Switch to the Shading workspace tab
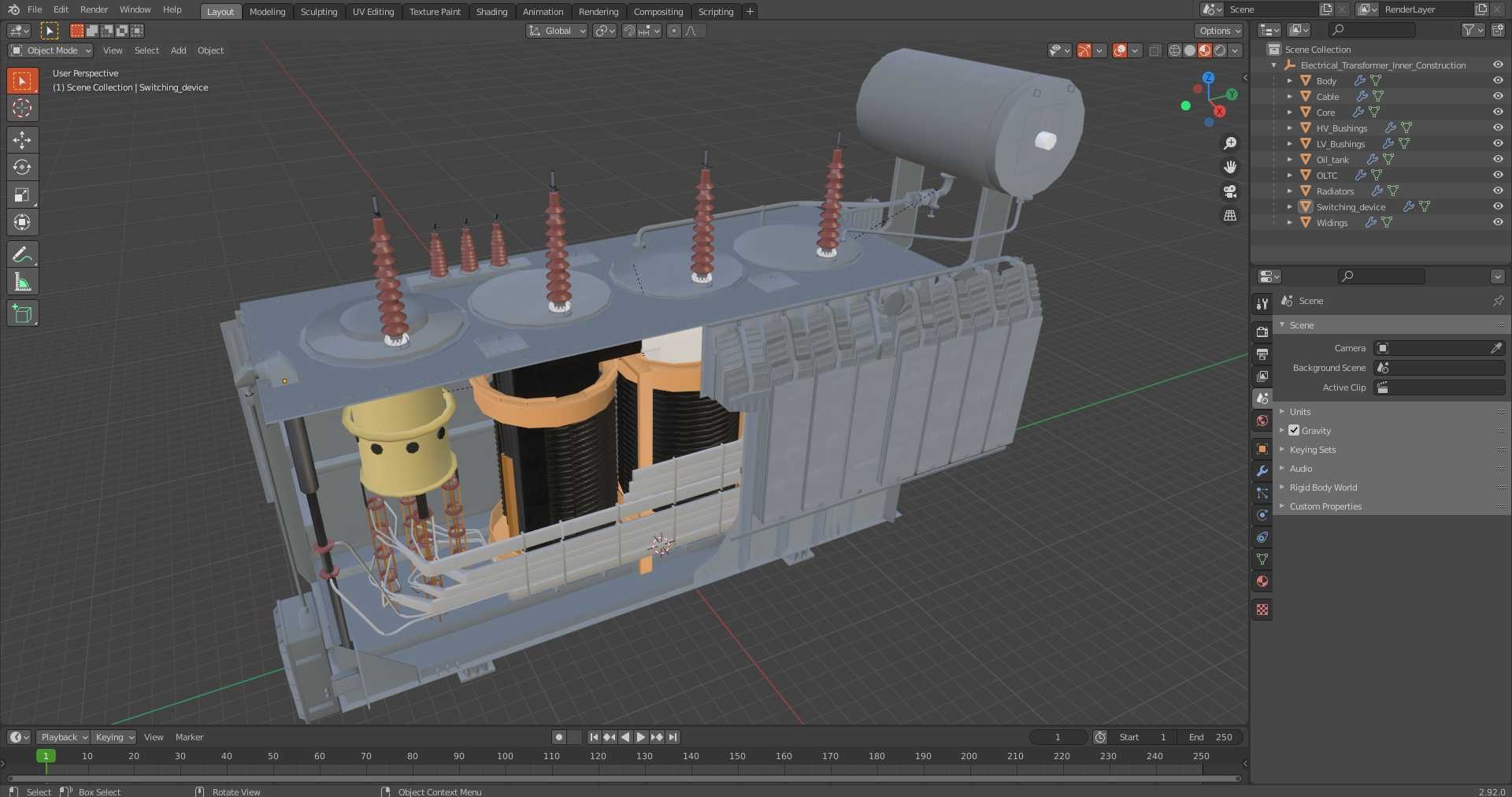The height and width of the screenshot is (797, 1512). click(491, 12)
